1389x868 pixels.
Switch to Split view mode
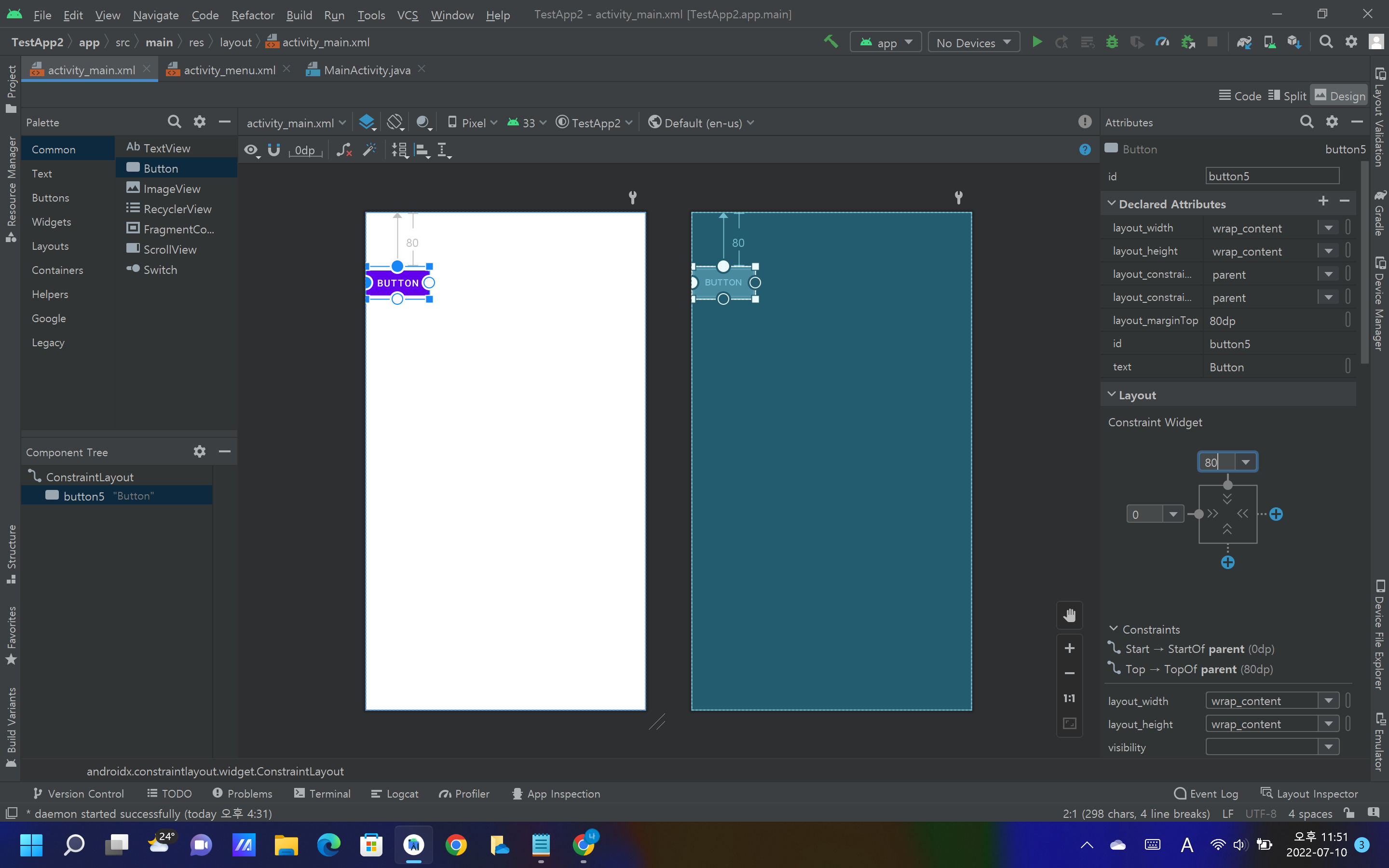(x=1287, y=96)
